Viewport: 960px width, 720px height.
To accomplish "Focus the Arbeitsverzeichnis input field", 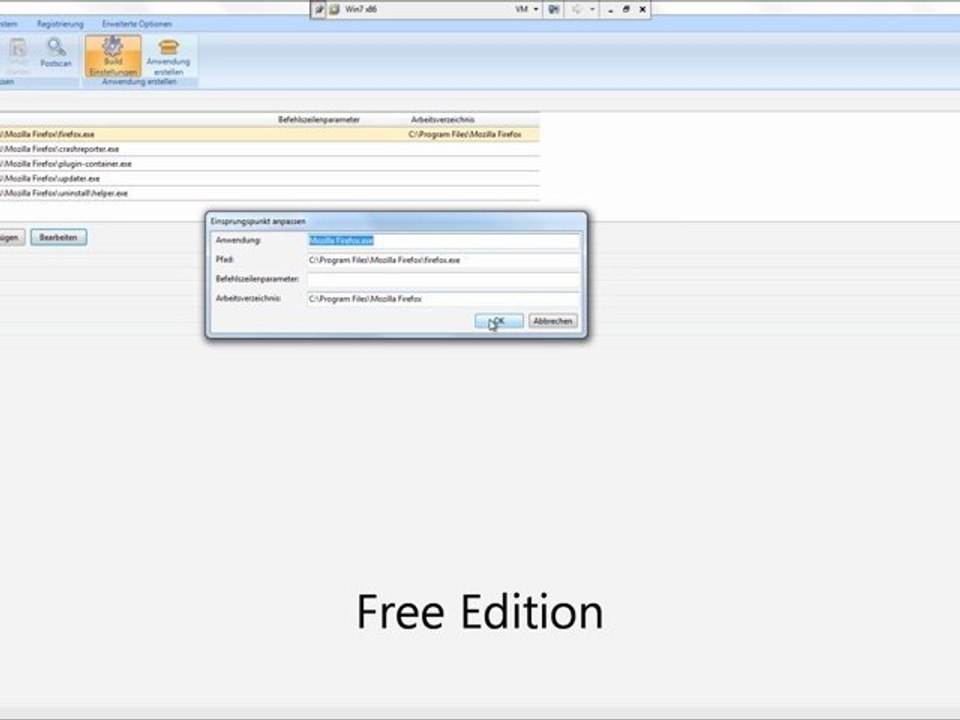I will pos(443,299).
